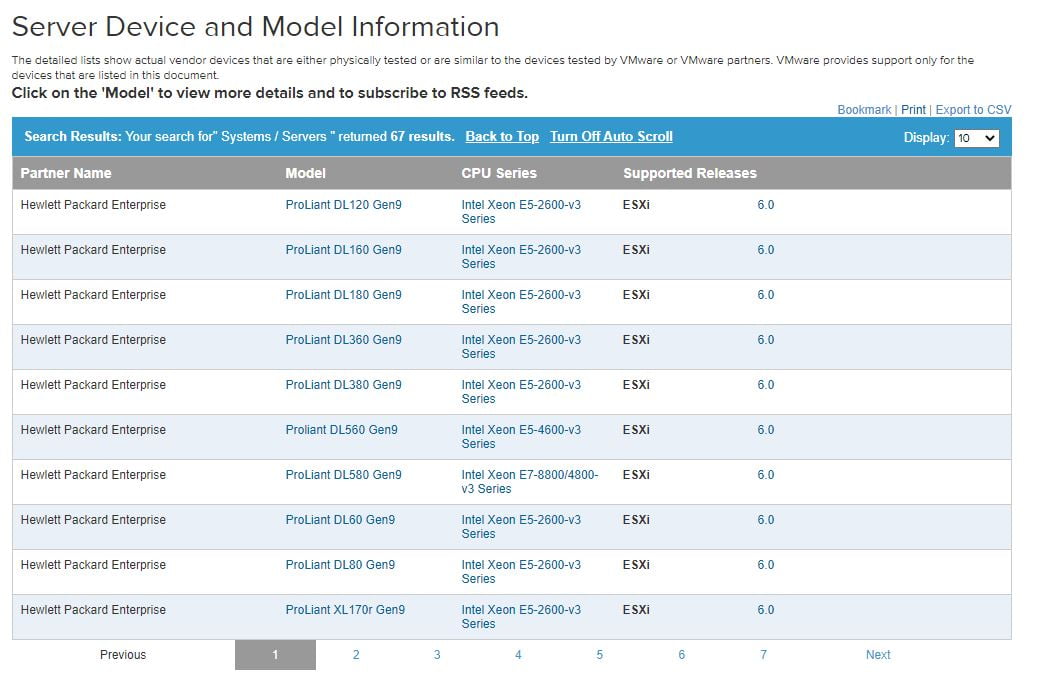Select the CPU series link for ProLiant DL380 Gen9
The image size is (1043, 689).
coord(521,392)
